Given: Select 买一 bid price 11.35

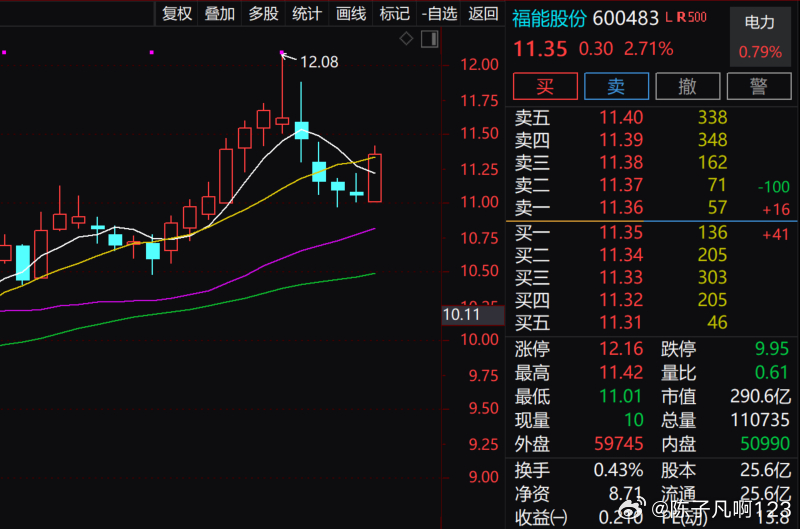Looking at the screenshot, I should 621,233.
